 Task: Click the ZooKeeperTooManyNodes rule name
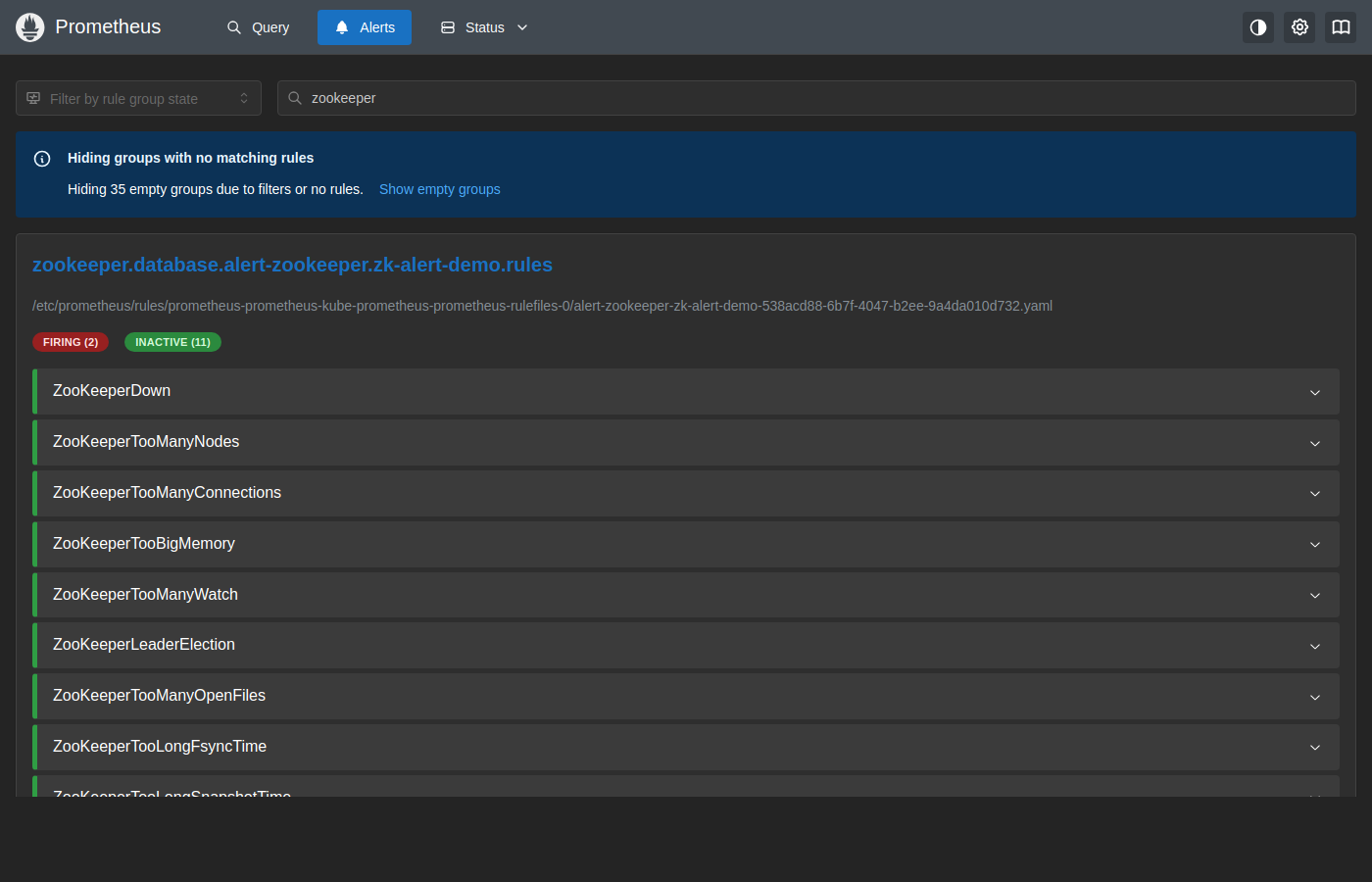[146, 442]
